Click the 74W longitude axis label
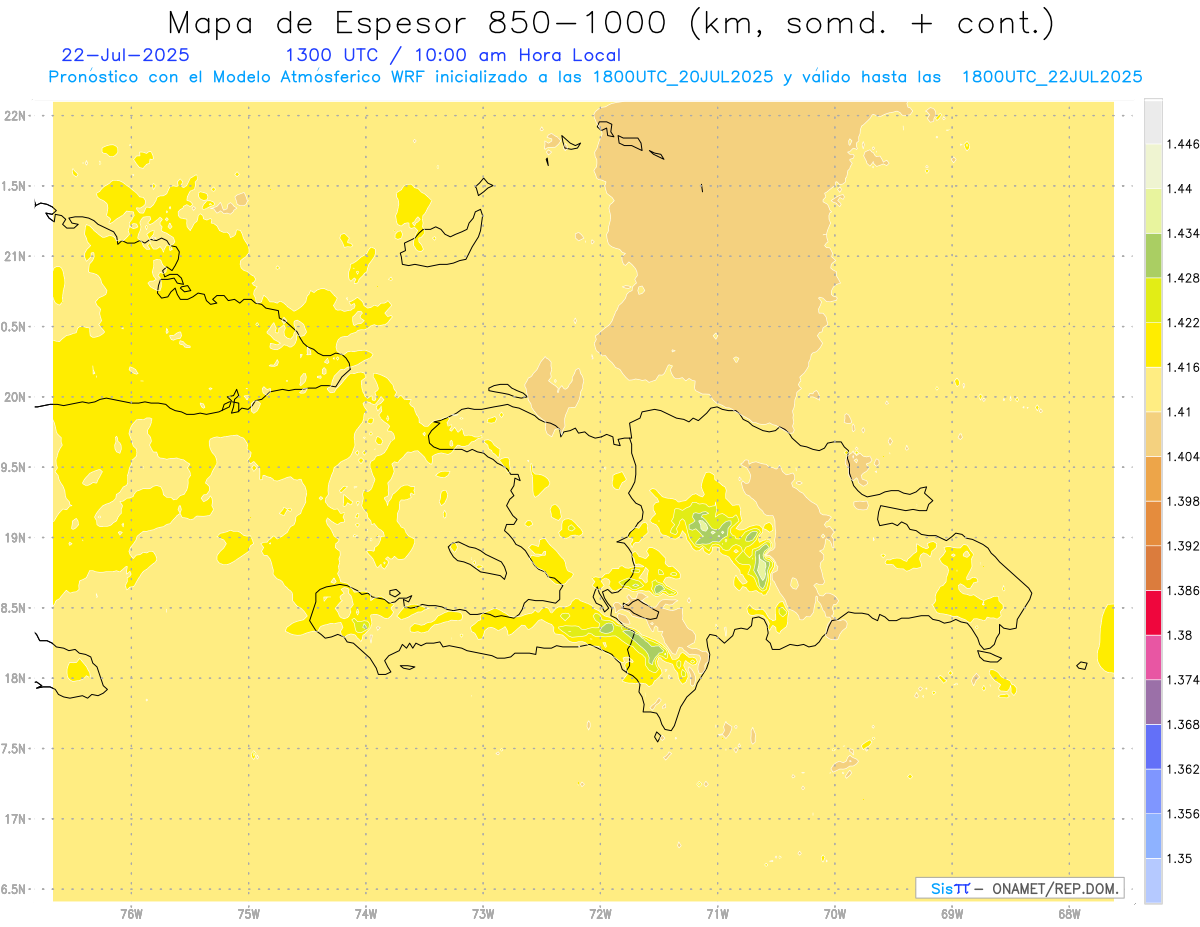The height and width of the screenshot is (927, 1200). coord(365,913)
